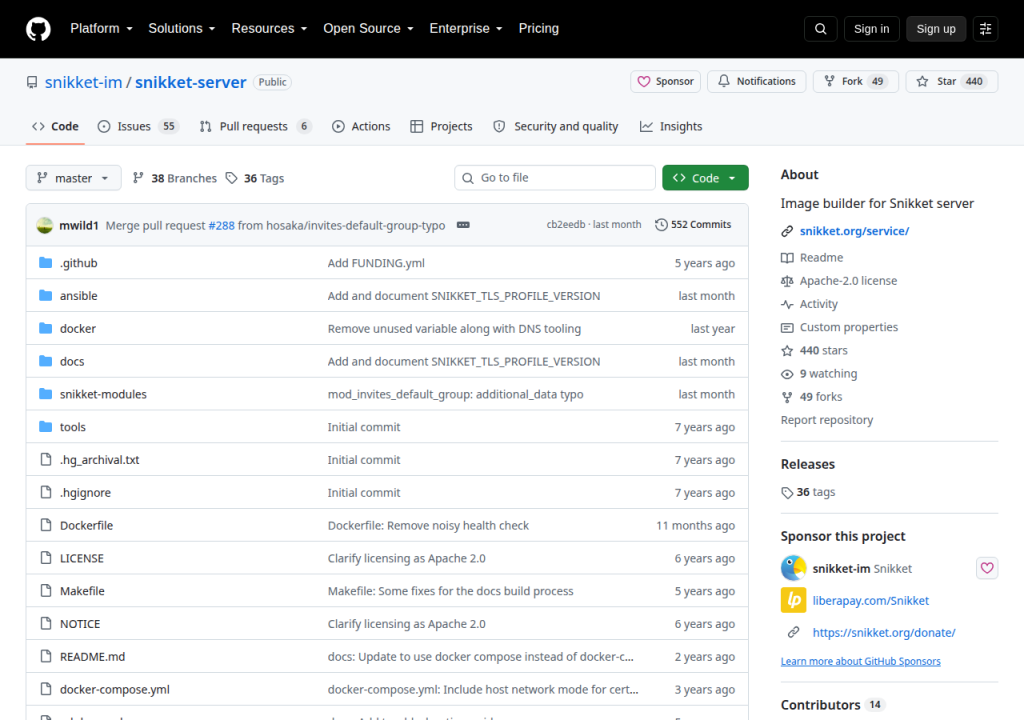Click the tag icon next to 36 Tags
The image size is (1024, 720).
231,178
